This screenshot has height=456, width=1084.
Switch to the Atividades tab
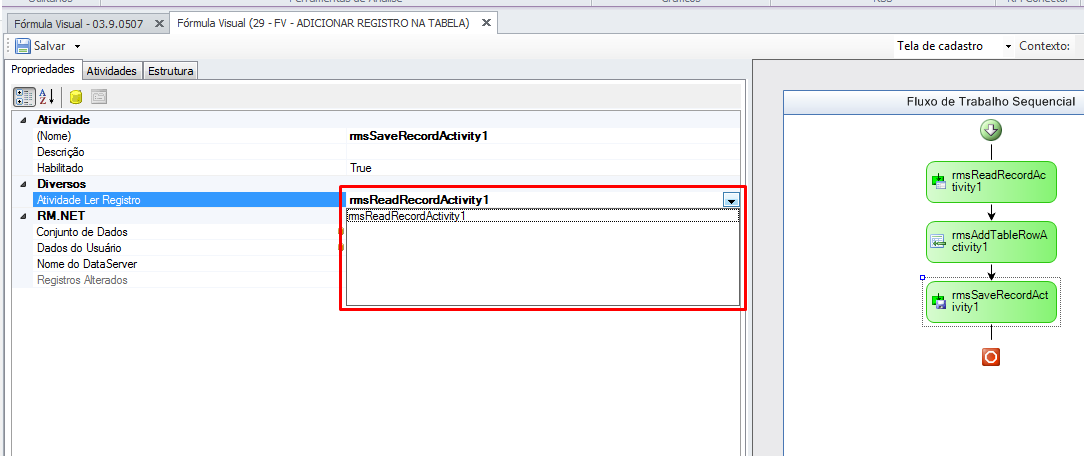click(x=112, y=70)
